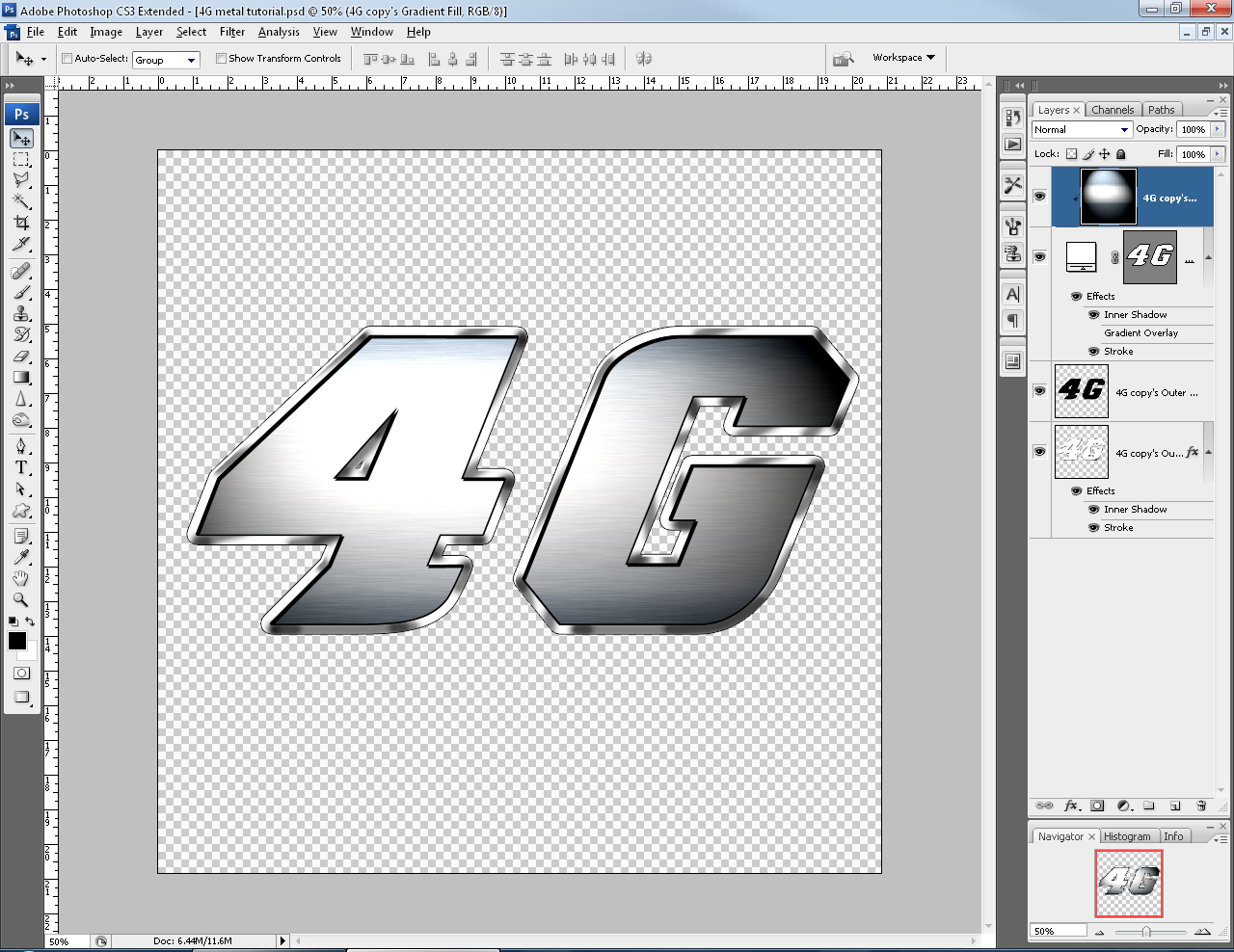This screenshot has height=952, width=1234.
Task: Open the Layers panel options menu
Action: (1220, 113)
